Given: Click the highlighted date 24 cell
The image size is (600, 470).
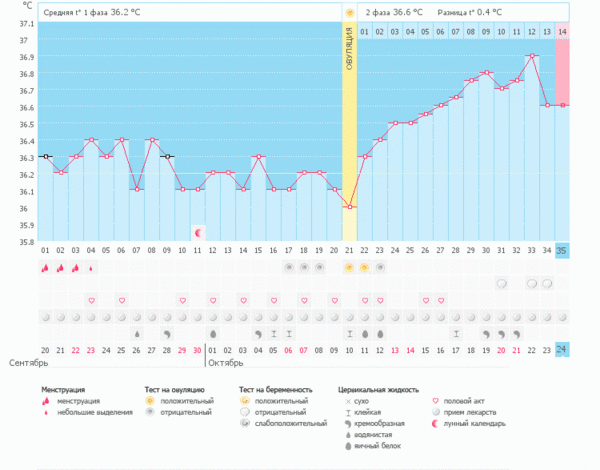Looking at the screenshot, I should pyautogui.click(x=563, y=349).
